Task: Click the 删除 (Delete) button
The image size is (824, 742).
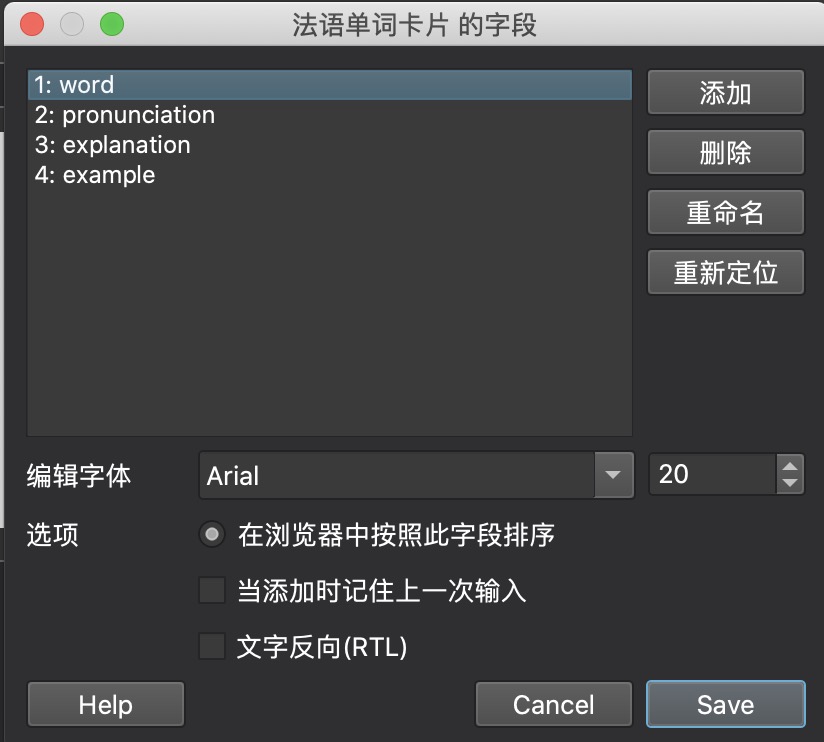Action: pos(725,153)
